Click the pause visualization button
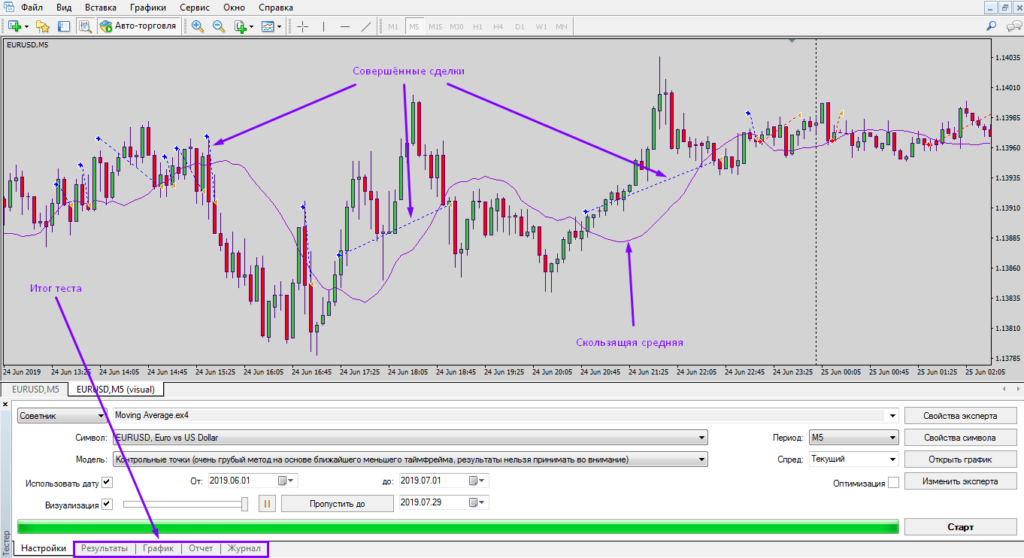 pos(266,504)
